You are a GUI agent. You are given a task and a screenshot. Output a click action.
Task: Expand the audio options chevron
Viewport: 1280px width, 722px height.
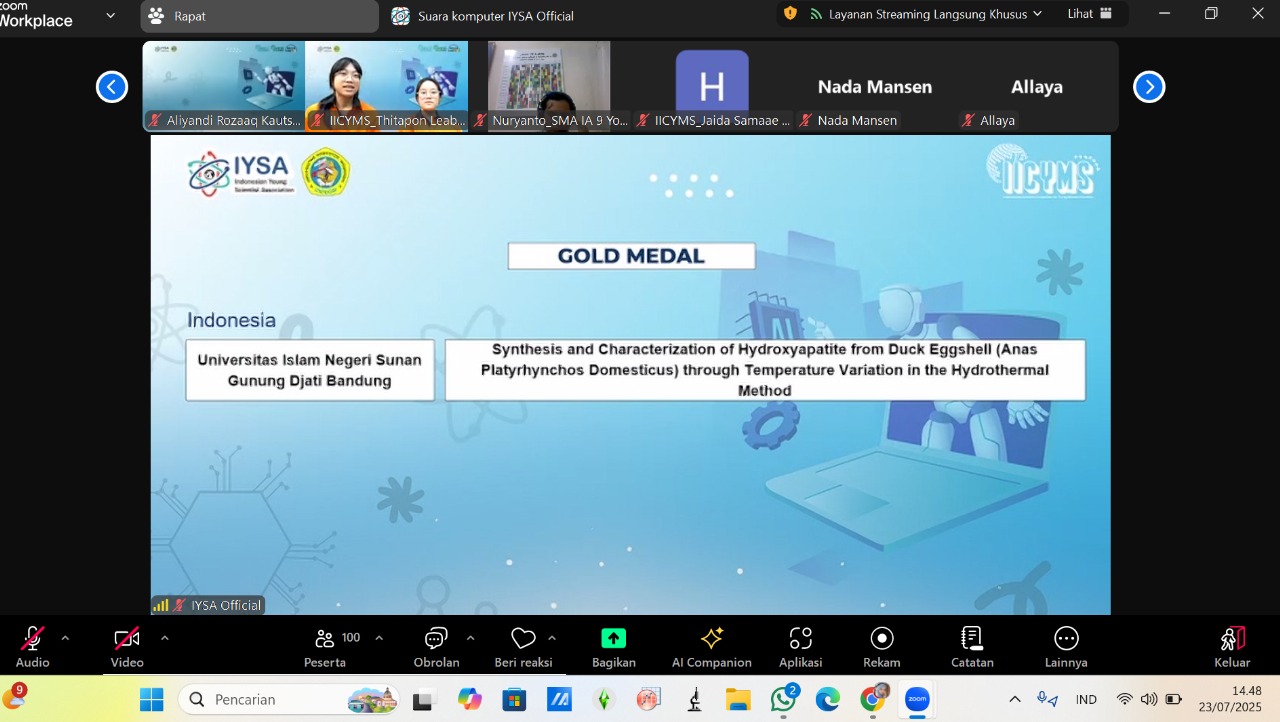(x=66, y=637)
